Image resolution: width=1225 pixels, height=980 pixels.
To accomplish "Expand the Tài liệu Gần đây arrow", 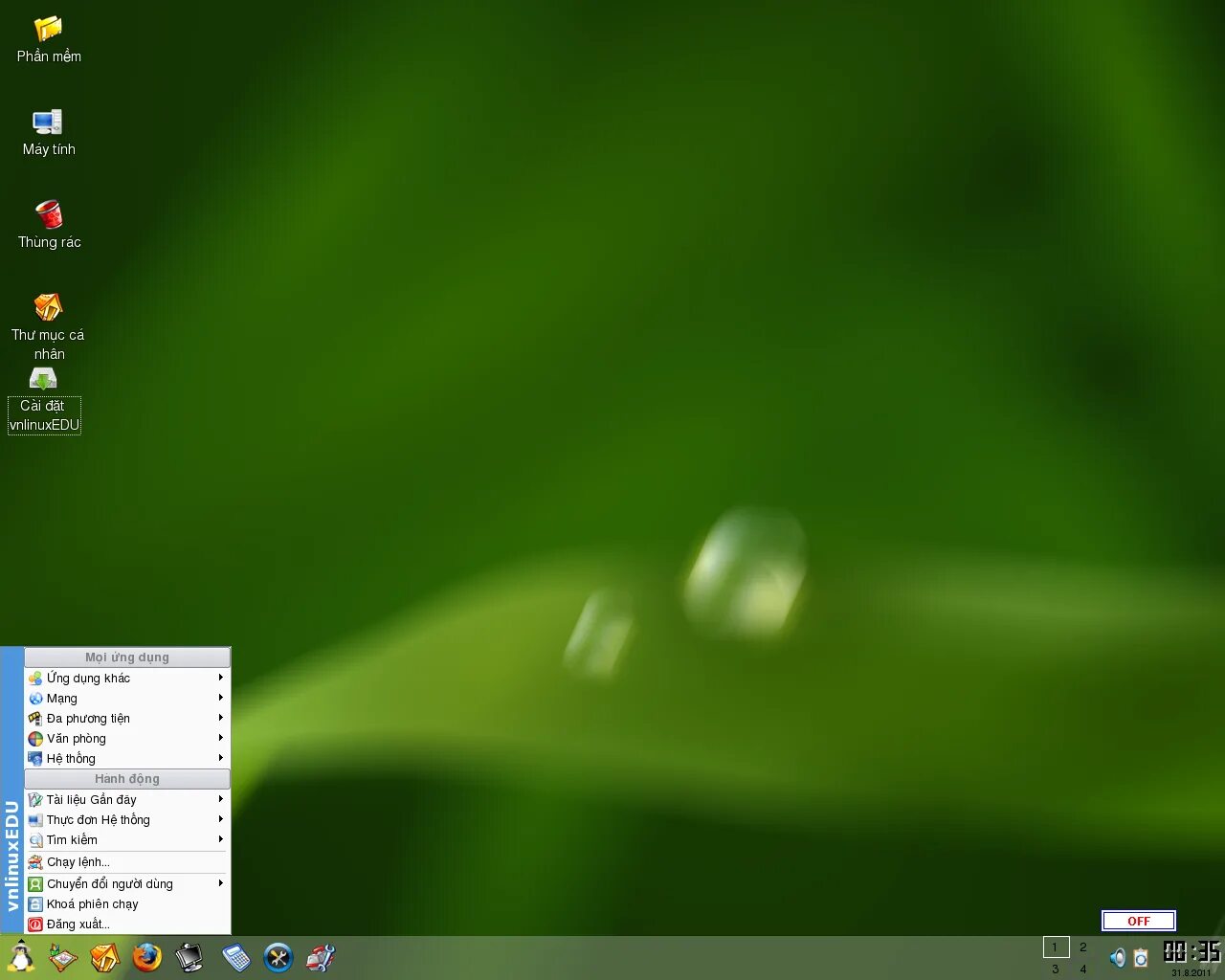I will pos(220,799).
